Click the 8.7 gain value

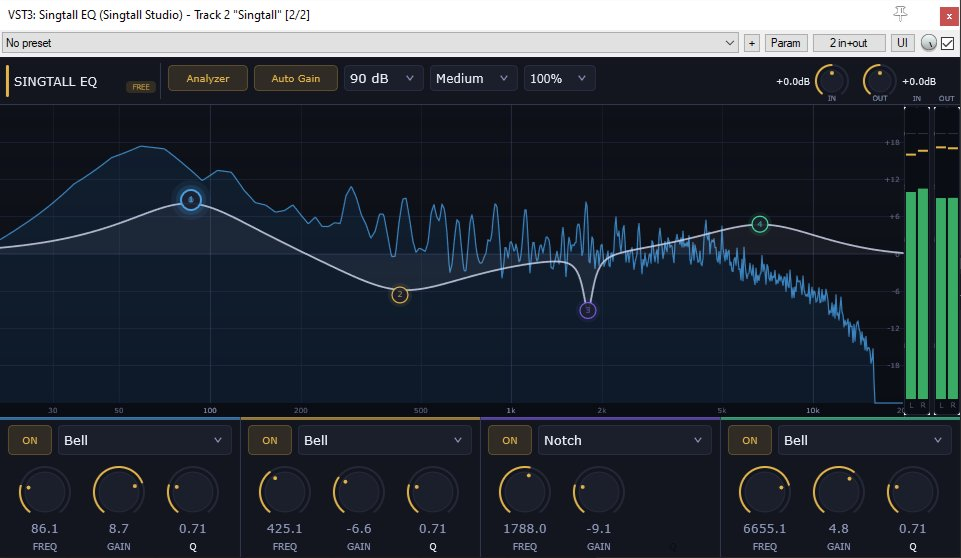pos(118,529)
